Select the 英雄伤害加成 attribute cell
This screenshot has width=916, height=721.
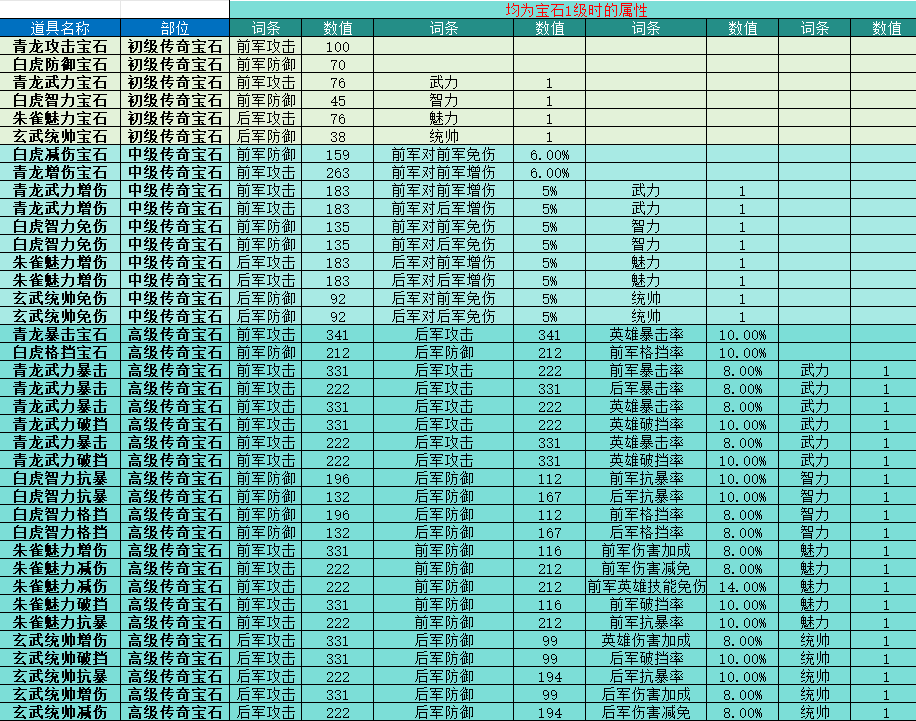(646, 641)
